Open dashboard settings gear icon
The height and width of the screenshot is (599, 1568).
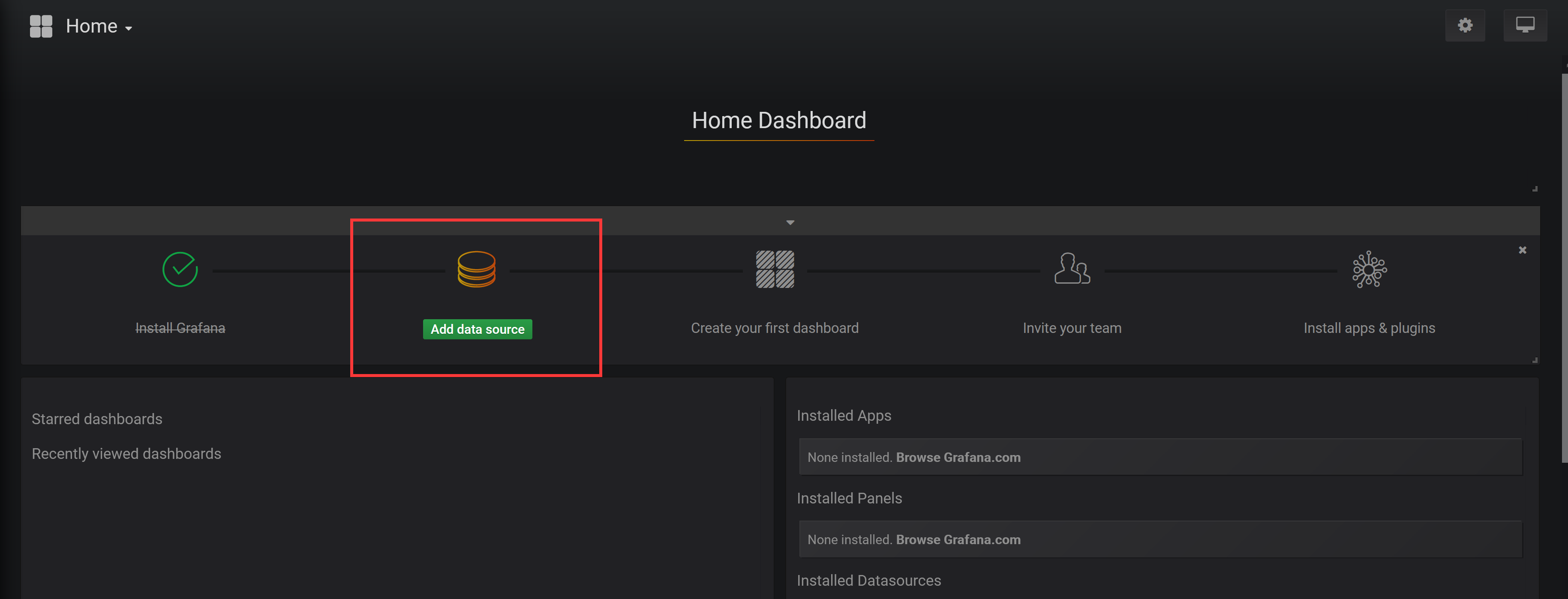1465,26
